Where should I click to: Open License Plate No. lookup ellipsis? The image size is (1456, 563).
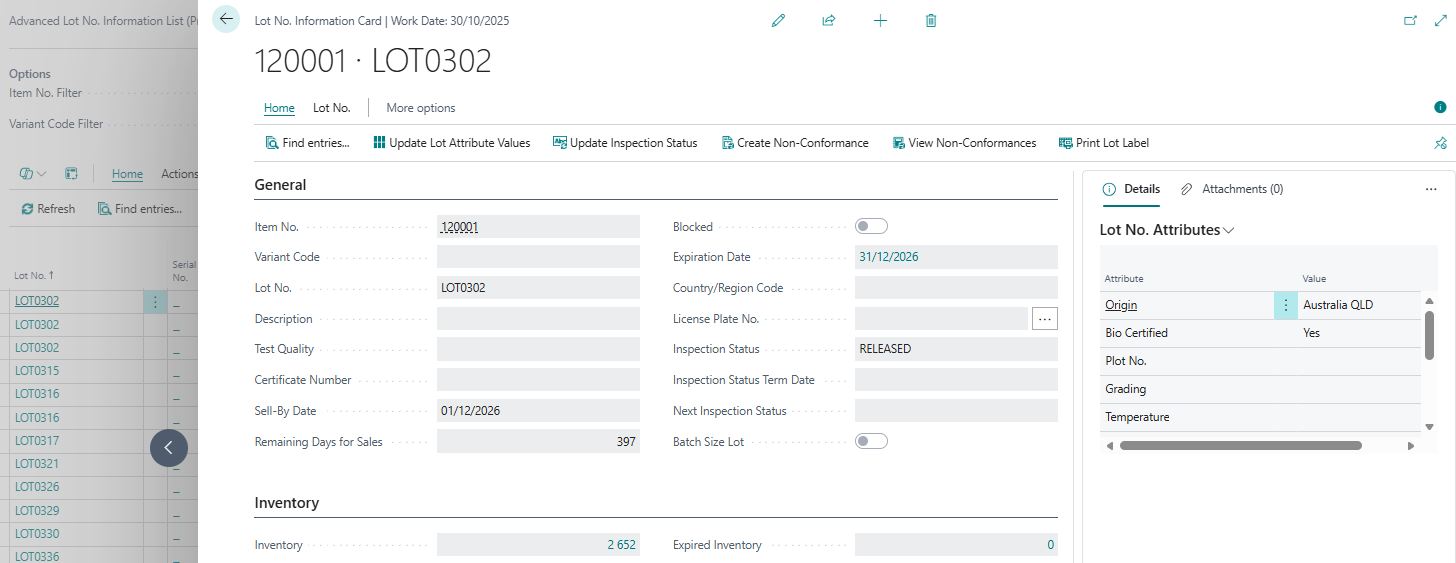point(1045,319)
